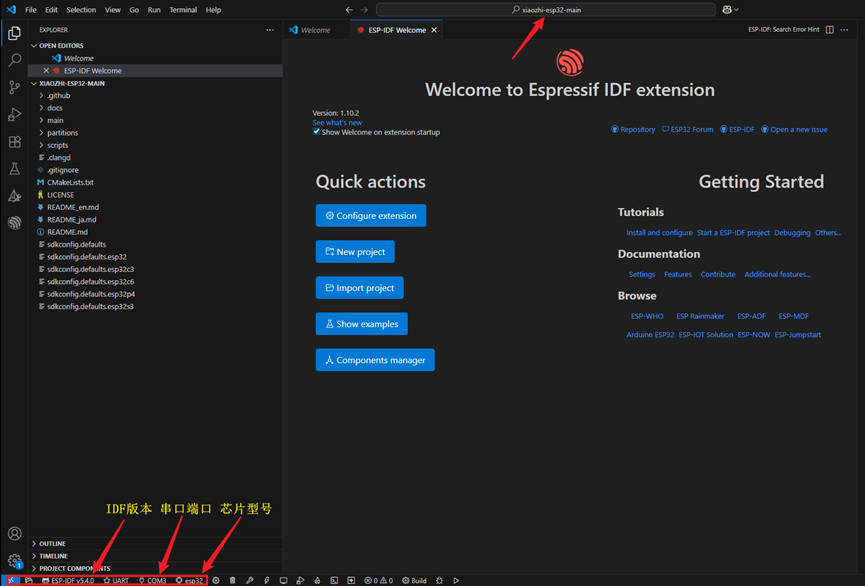Click the Configure extension button
This screenshot has height=586, width=865.
pyautogui.click(x=371, y=215)
